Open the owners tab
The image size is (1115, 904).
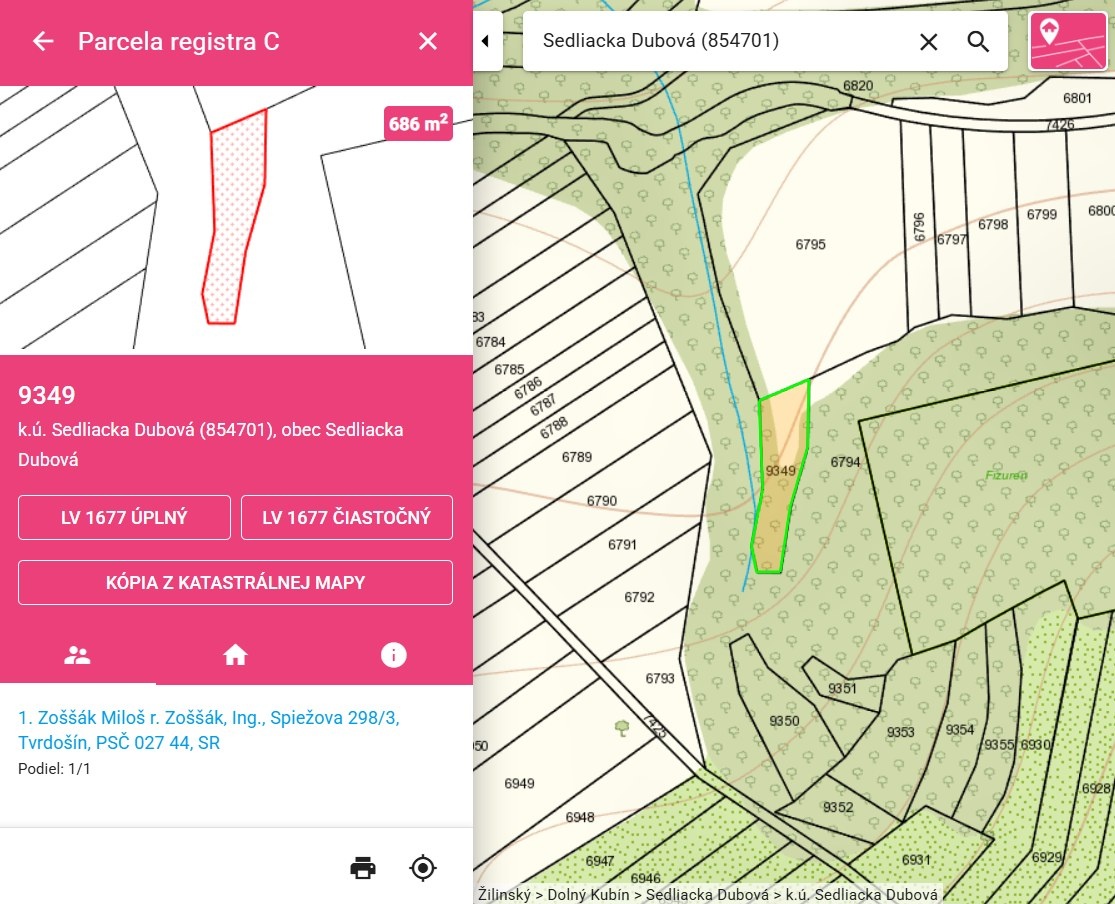click(77, 655)
